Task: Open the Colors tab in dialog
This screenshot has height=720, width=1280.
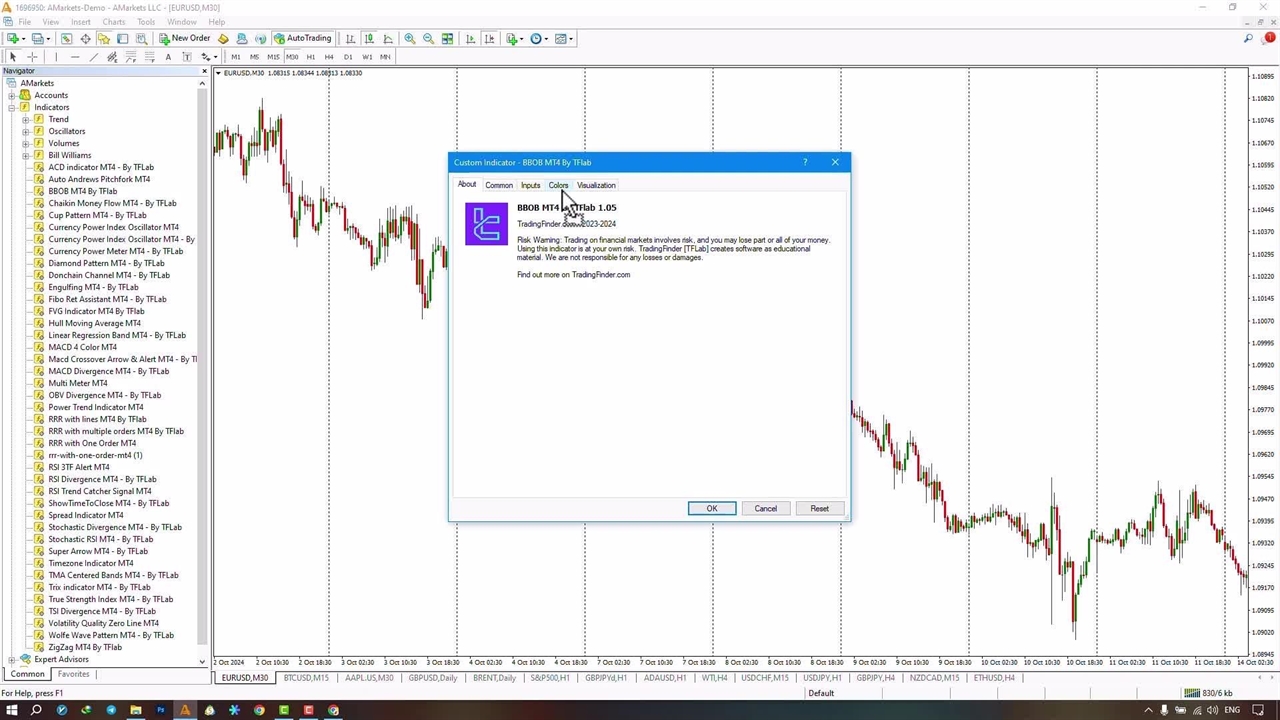Action: tap(558, 185)
